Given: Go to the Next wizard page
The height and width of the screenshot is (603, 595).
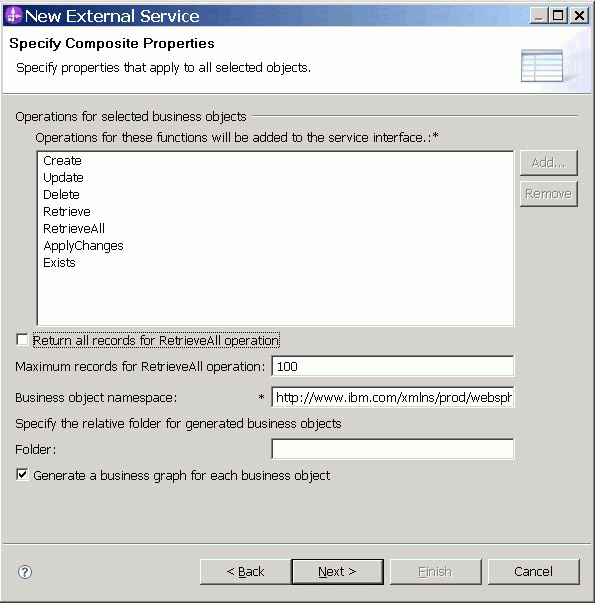Looking at the screenshot, I should (337, 571).
